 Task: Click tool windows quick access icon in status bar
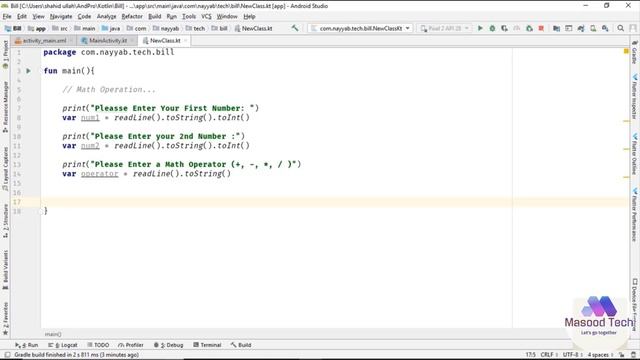click(x=7, y=355)
